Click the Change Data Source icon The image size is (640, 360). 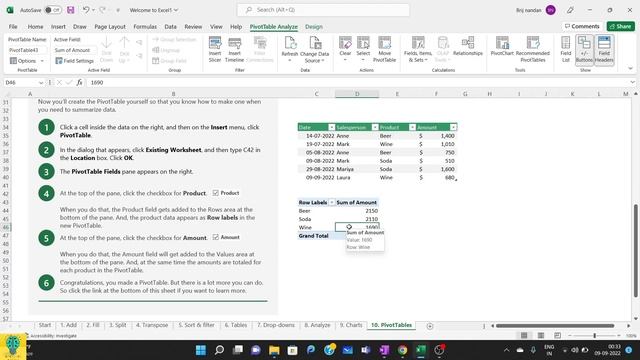point(315,43)
